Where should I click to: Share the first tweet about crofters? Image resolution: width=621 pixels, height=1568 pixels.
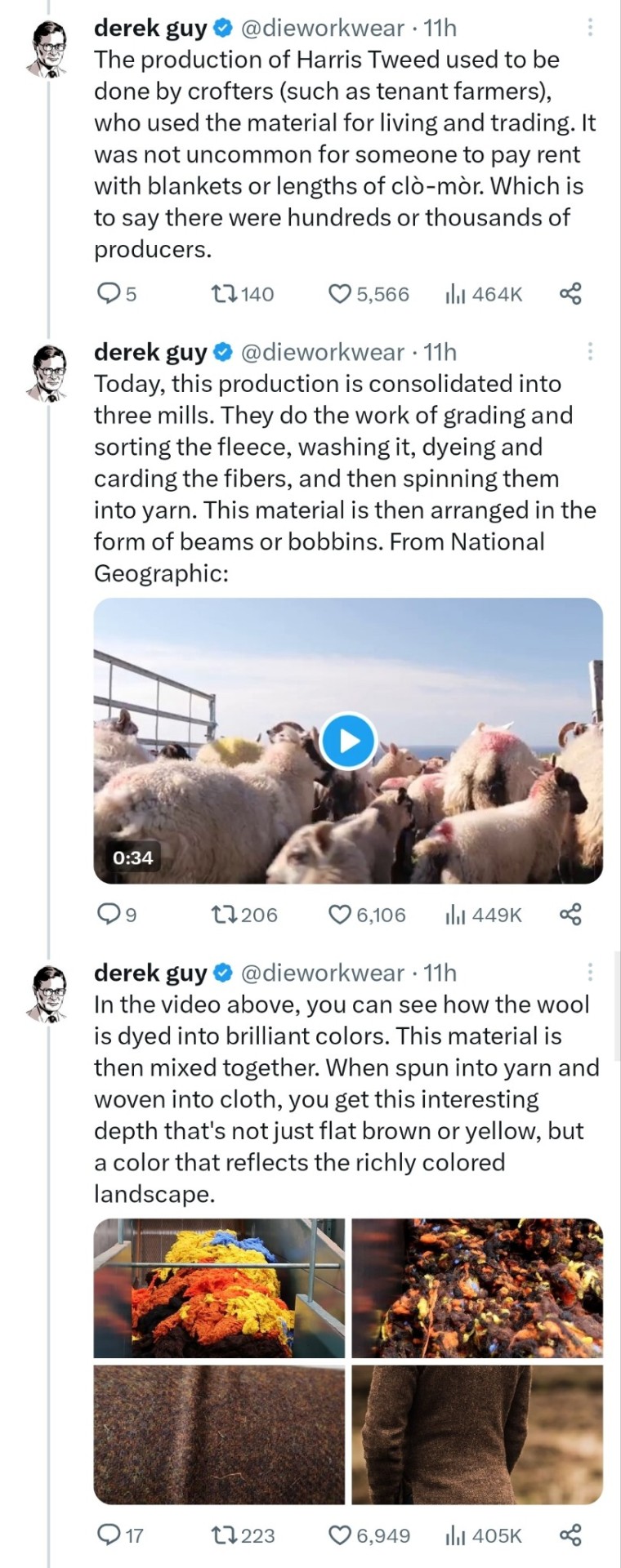point(570,294)
